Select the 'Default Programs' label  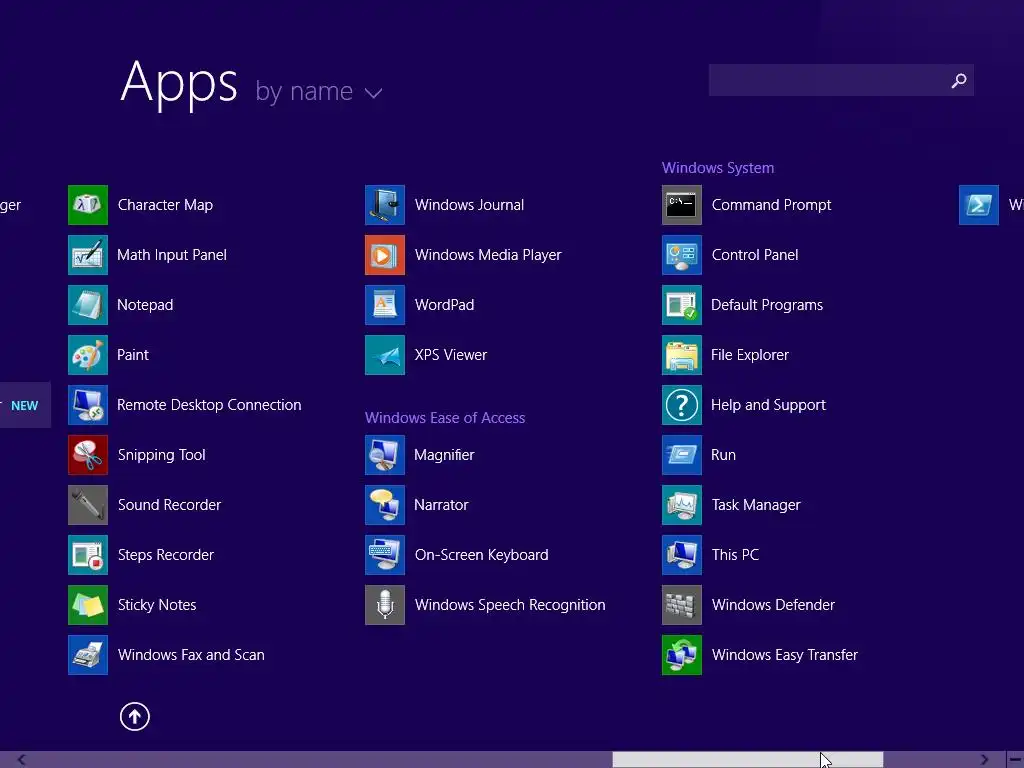(767, 305)
